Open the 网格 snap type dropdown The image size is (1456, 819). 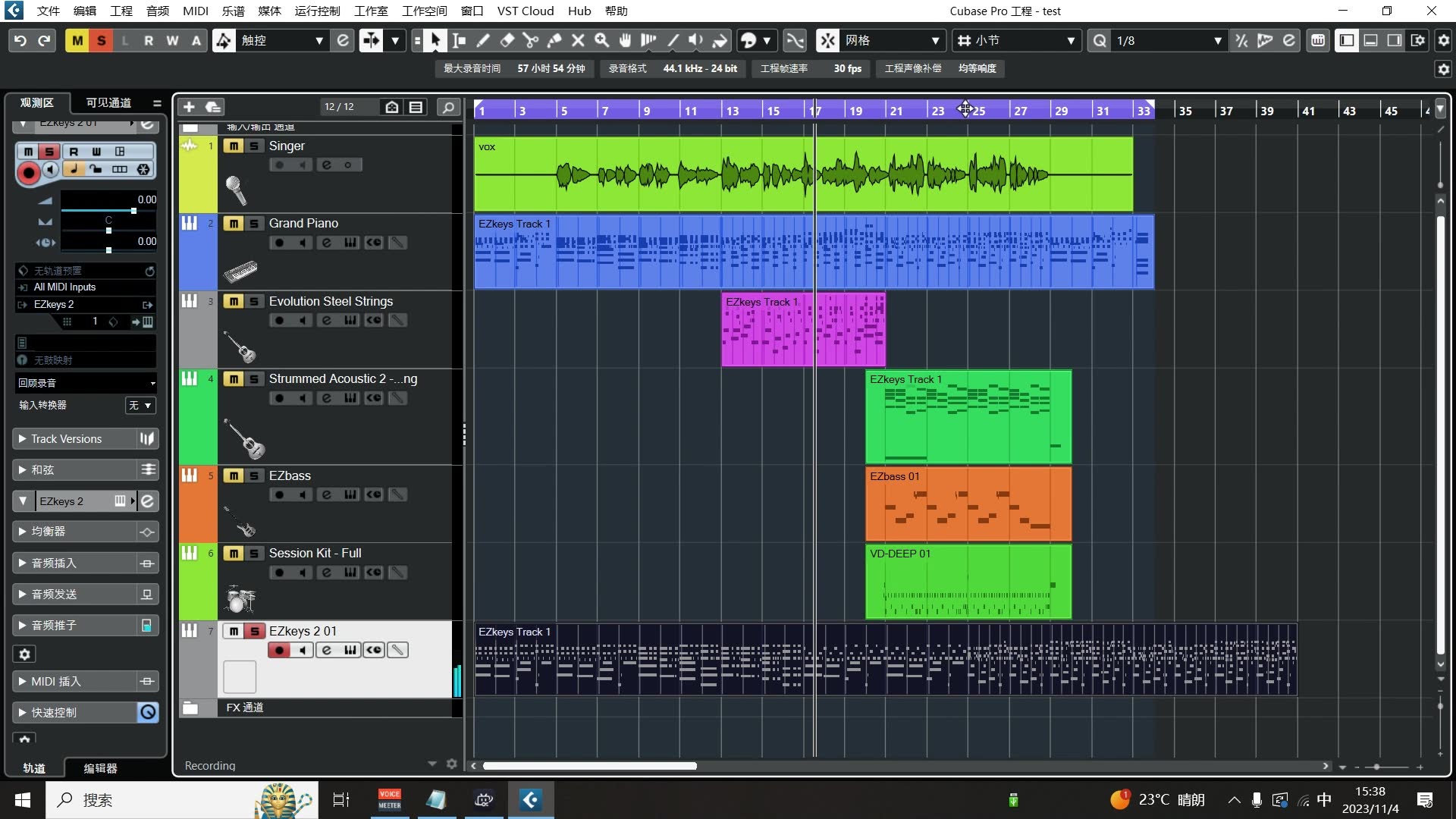893,41
